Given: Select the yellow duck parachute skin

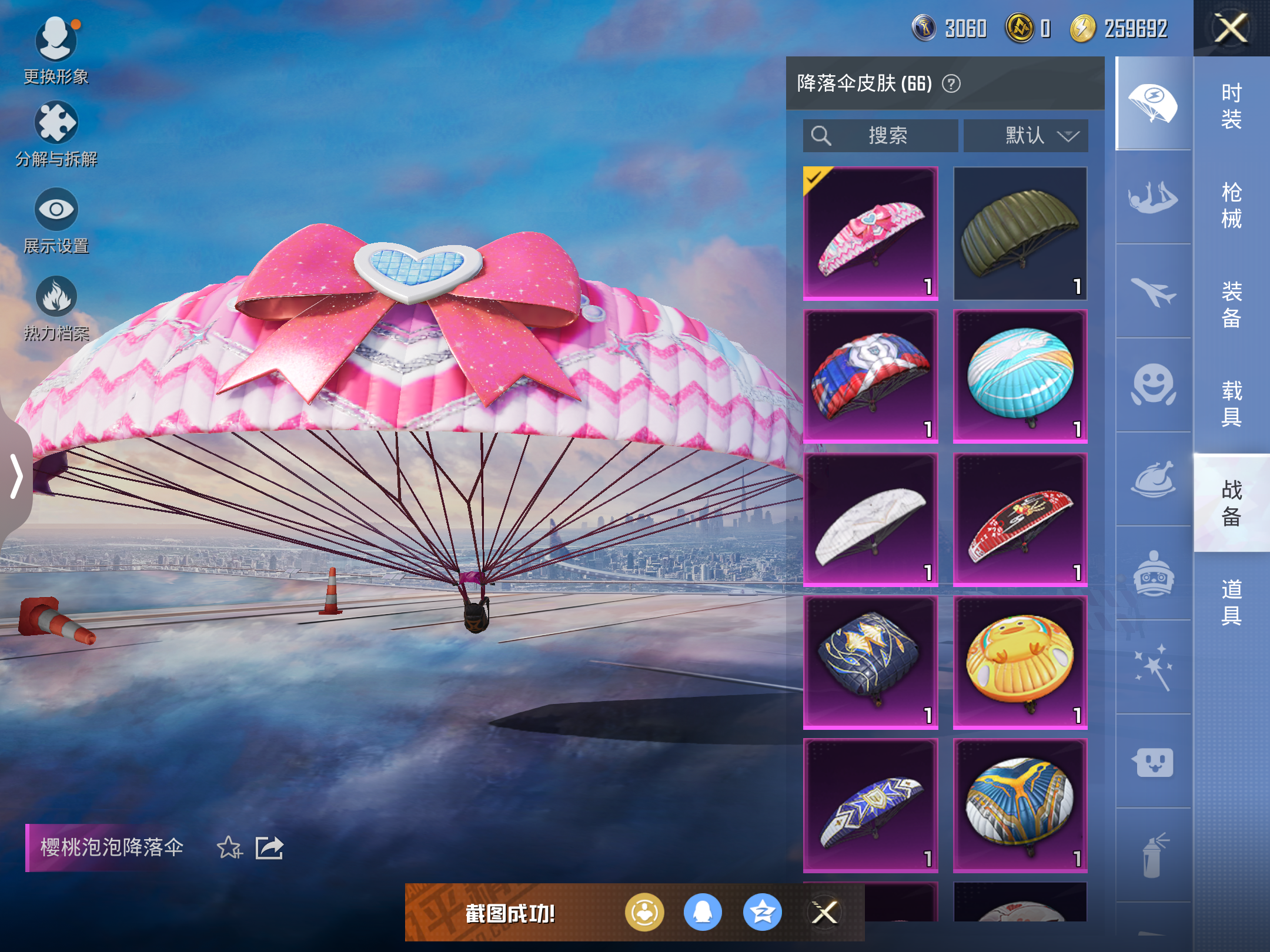Looking at the screenshot, I should [x=1020, y=662].
